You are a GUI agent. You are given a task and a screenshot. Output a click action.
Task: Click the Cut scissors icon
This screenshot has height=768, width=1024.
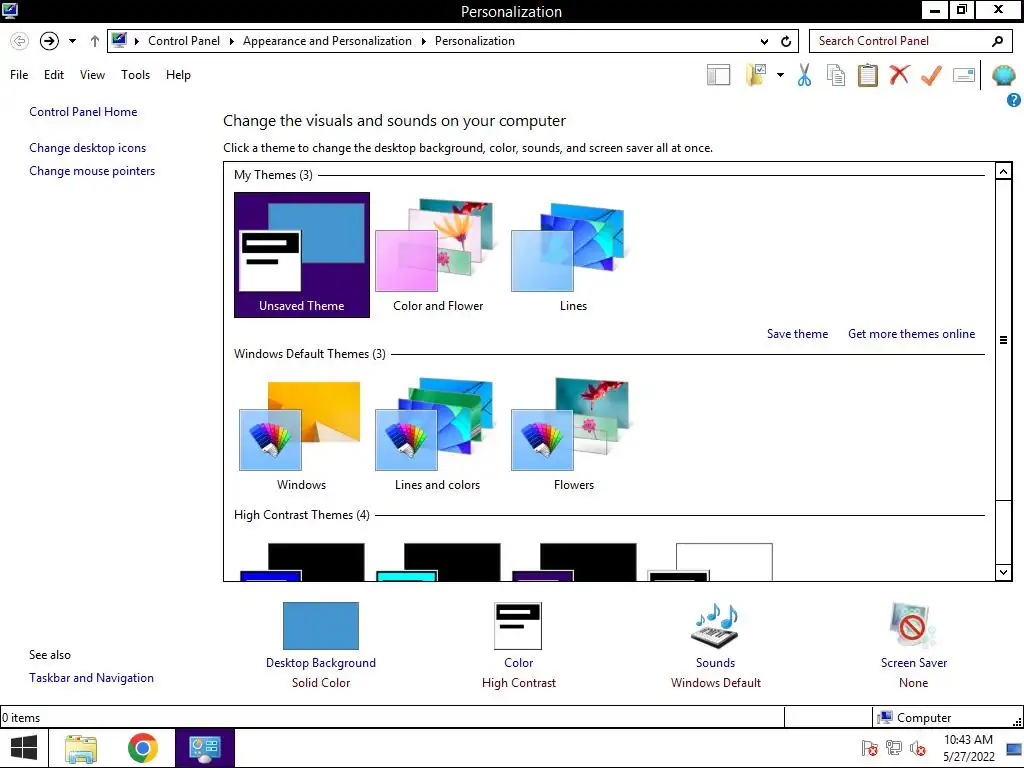click(805, 75)
